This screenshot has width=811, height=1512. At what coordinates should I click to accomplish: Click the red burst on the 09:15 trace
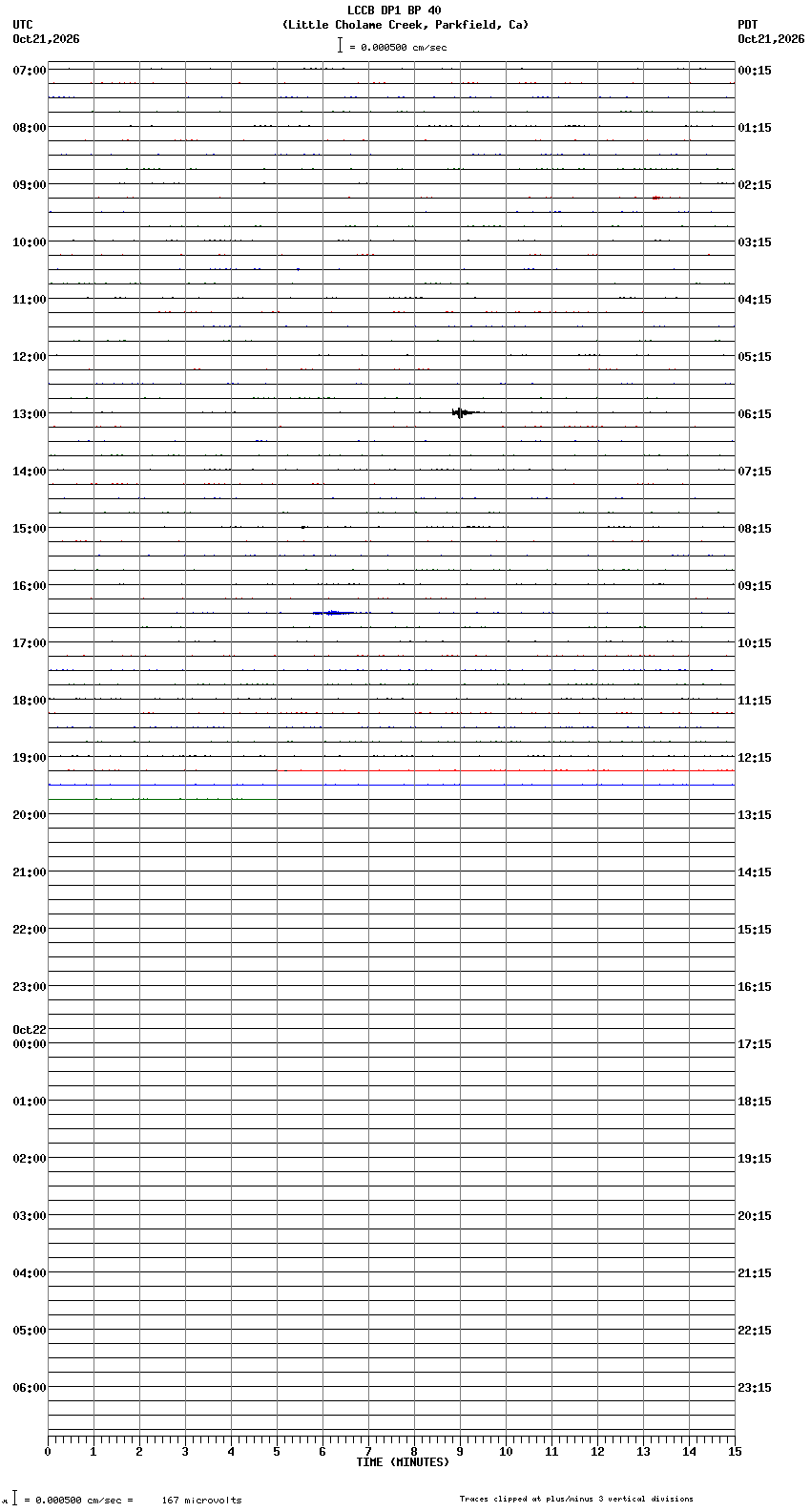click(656, 198)
